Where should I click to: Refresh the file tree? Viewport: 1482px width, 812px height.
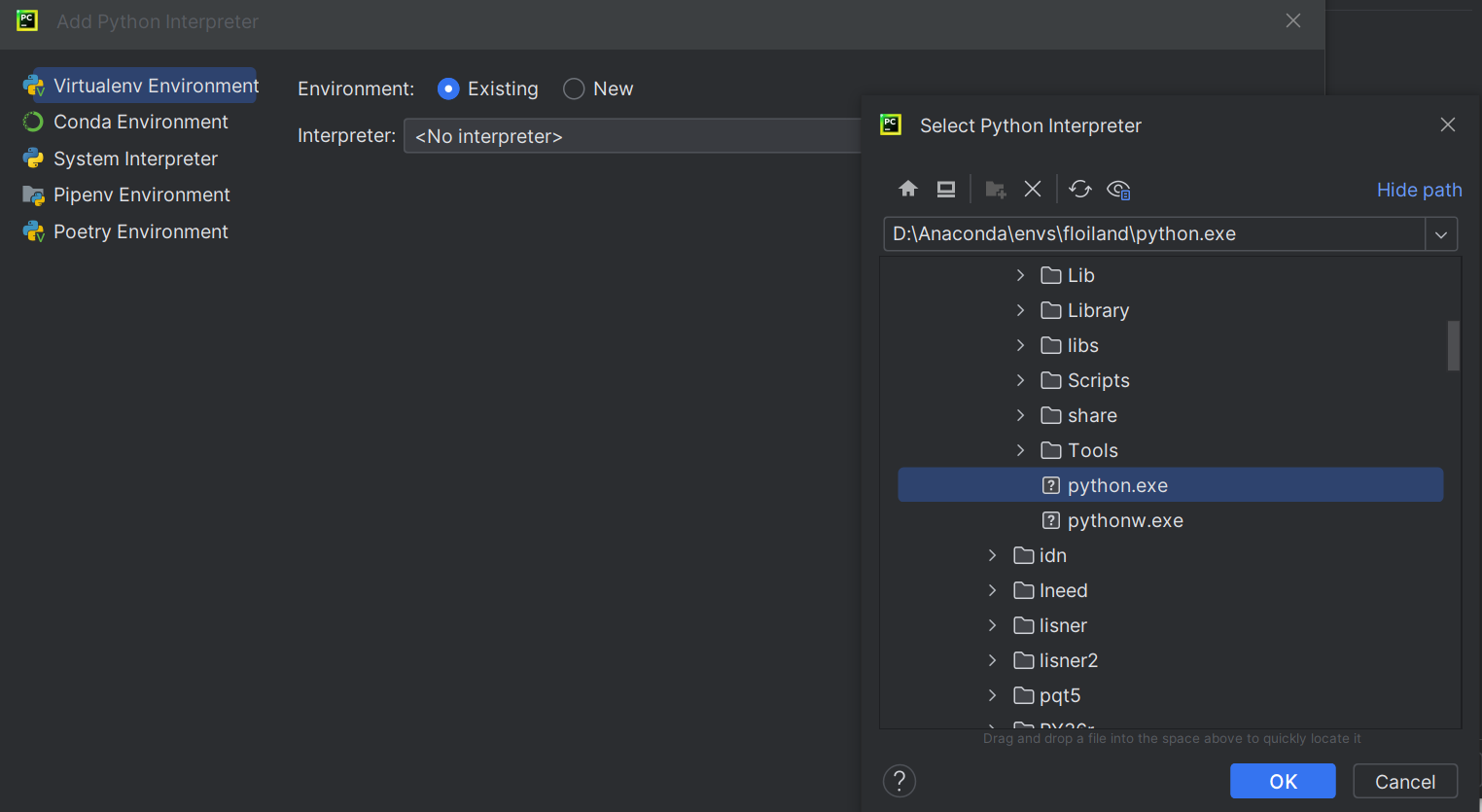1080,189
